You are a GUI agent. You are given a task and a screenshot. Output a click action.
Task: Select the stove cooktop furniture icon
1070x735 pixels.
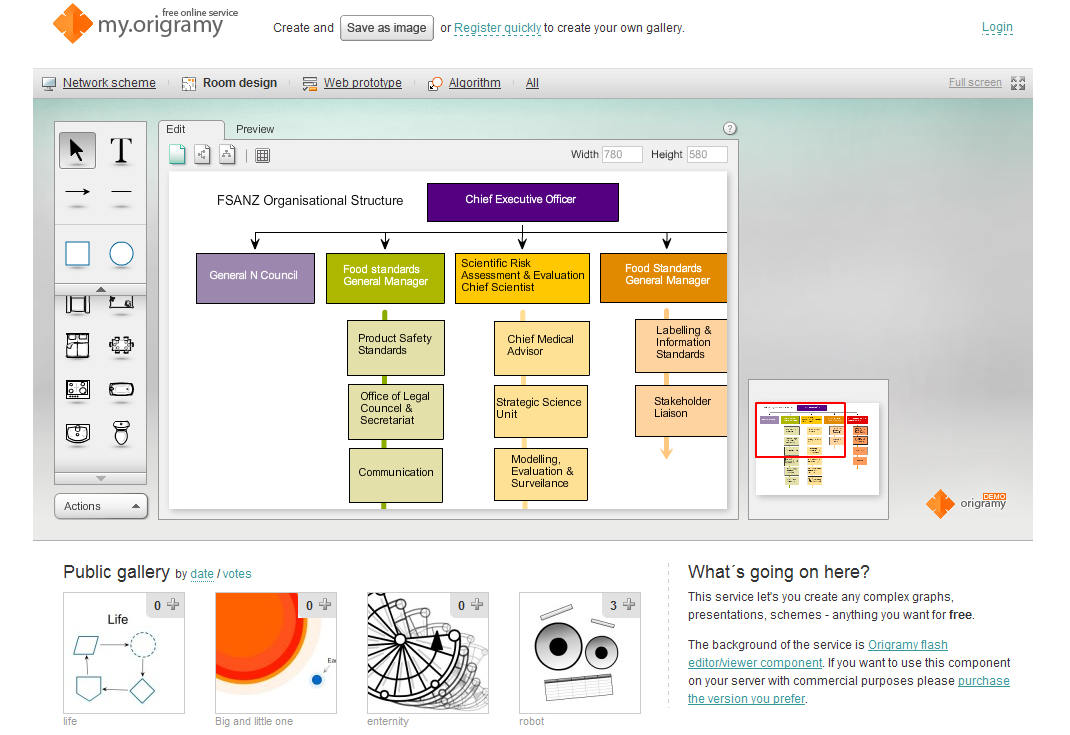point(77,390)
